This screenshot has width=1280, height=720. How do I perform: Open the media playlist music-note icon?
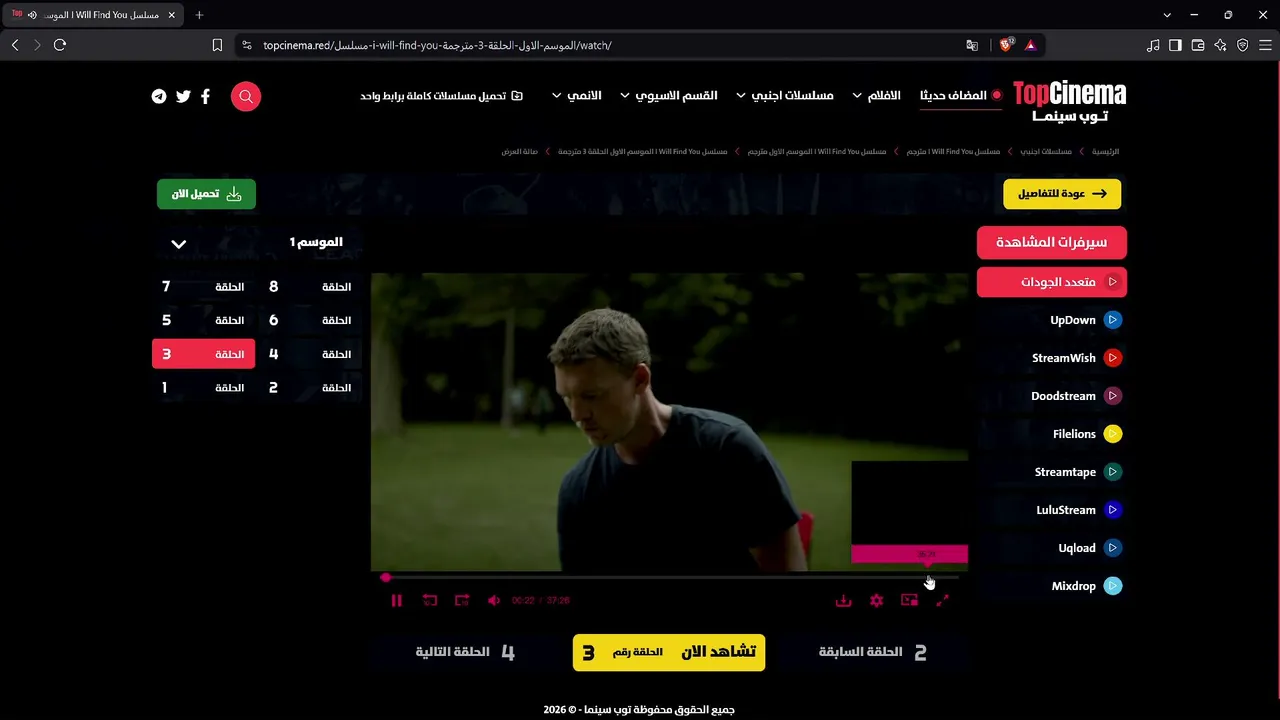point(1153,45)
